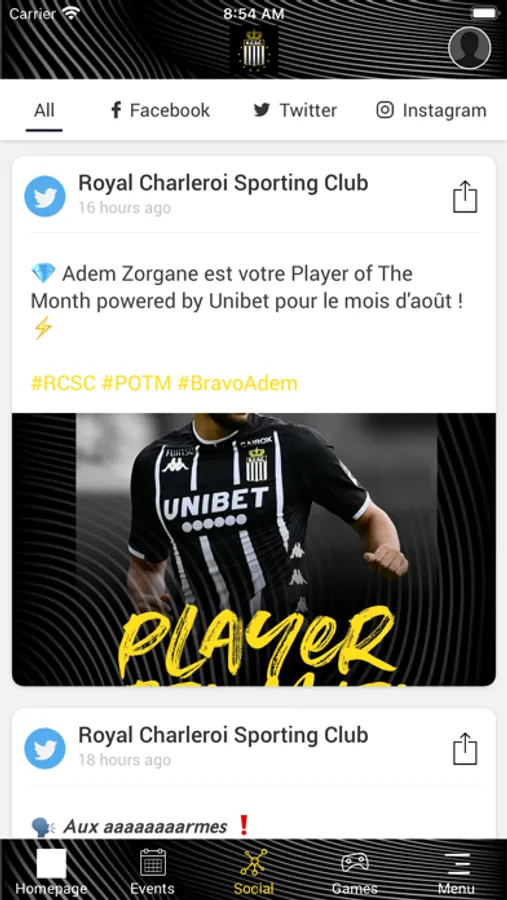The height and width of the screenshot is (900, 507).
Task: Open the hamburger Menu icon
Action: [457, 864]
